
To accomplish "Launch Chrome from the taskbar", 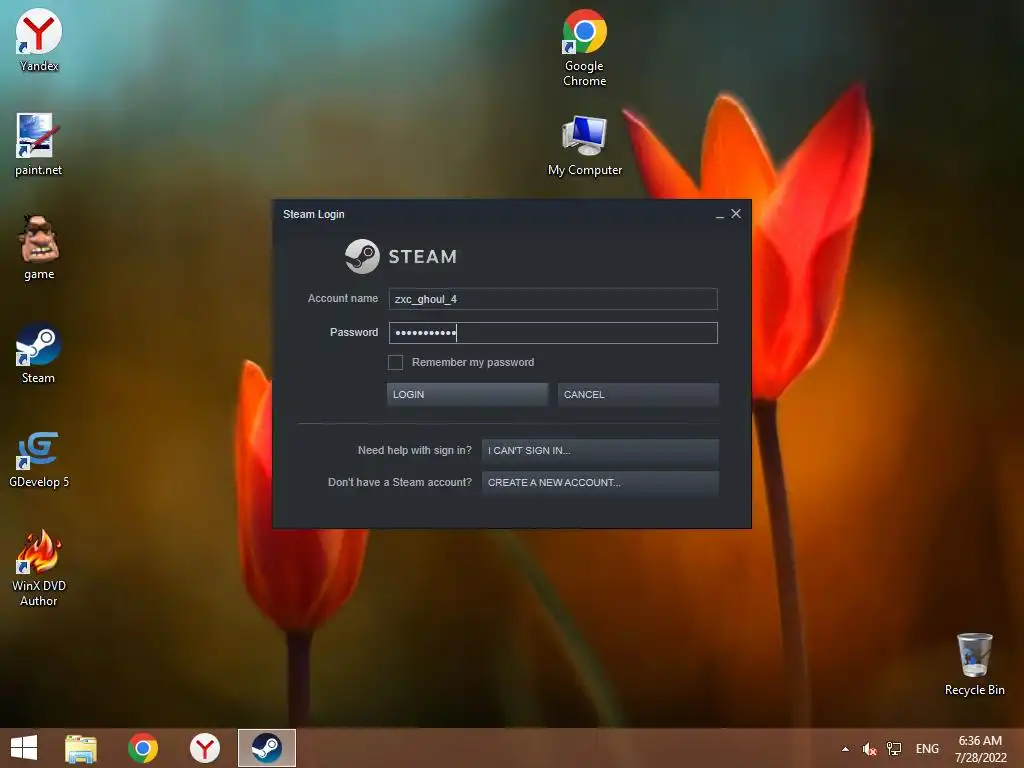I will 143,748.
